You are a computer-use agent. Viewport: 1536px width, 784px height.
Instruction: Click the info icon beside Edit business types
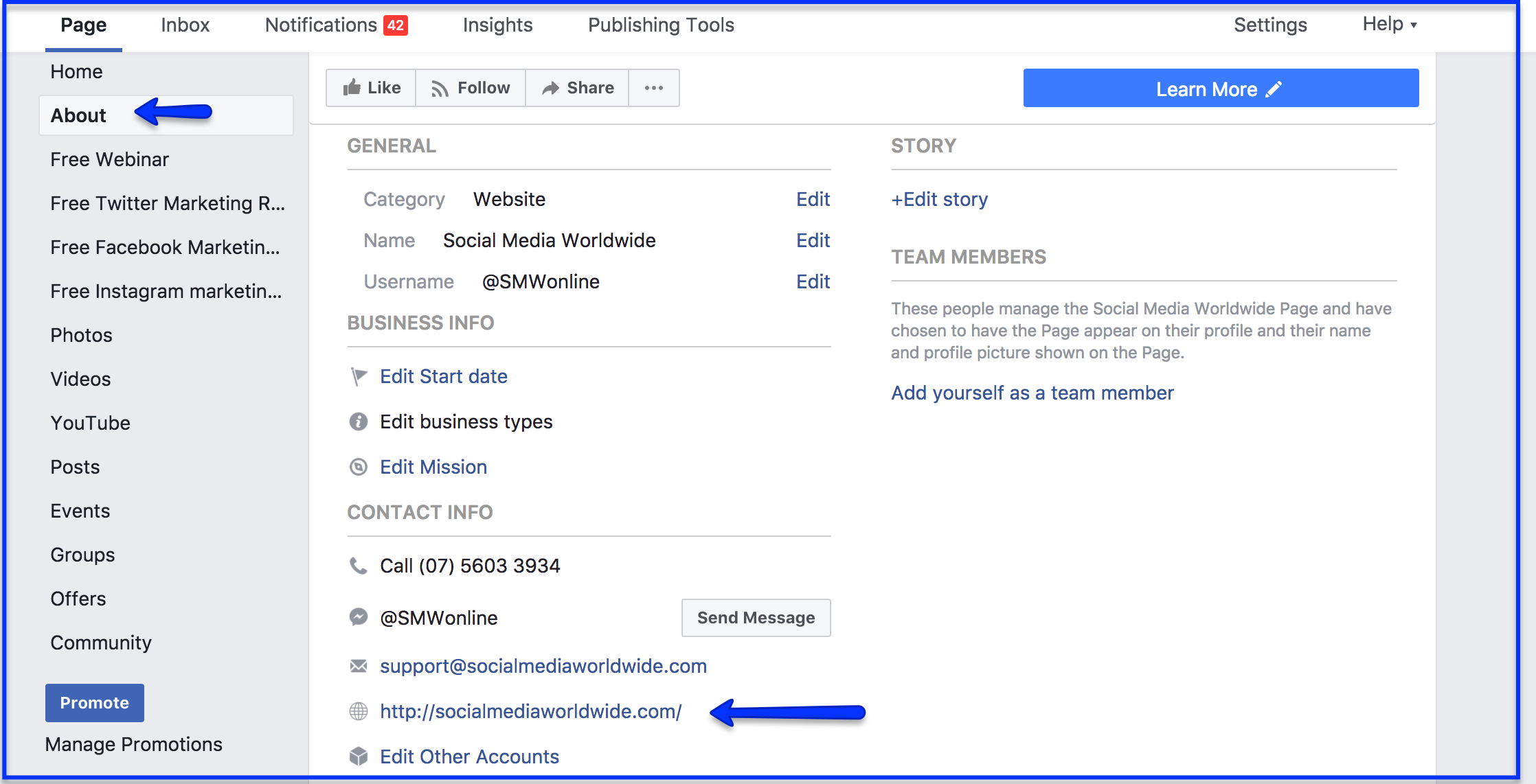(359, 422)
